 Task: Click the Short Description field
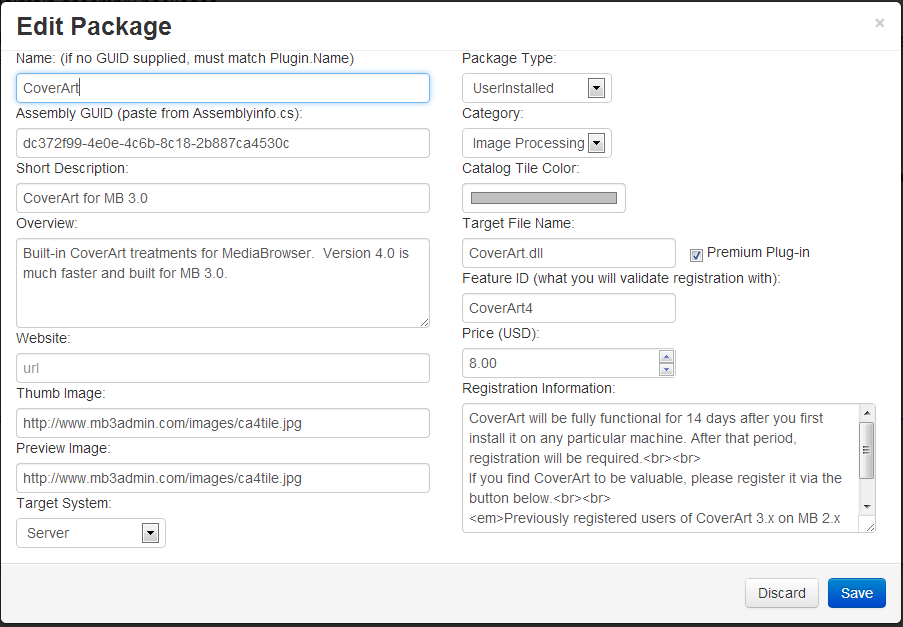pos(223,198)
